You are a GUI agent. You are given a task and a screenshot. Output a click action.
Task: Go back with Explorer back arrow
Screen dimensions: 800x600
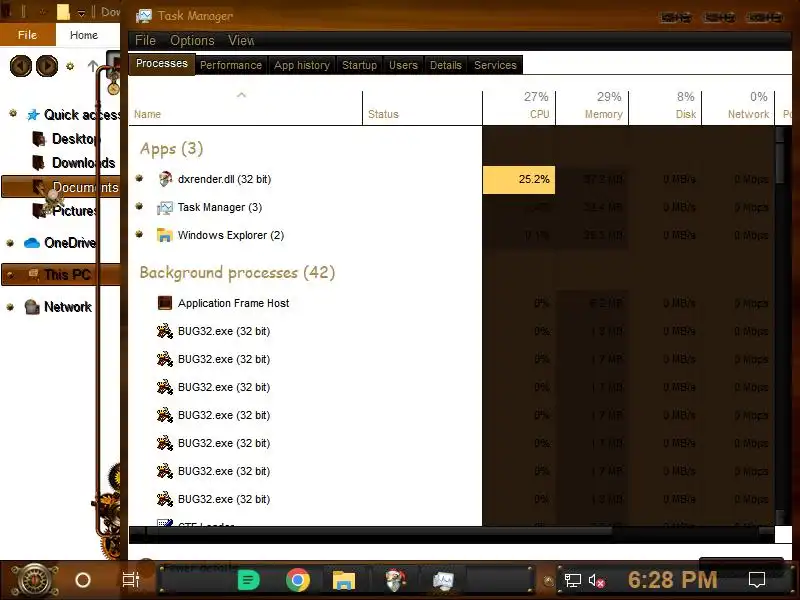(x=21, y=66)
